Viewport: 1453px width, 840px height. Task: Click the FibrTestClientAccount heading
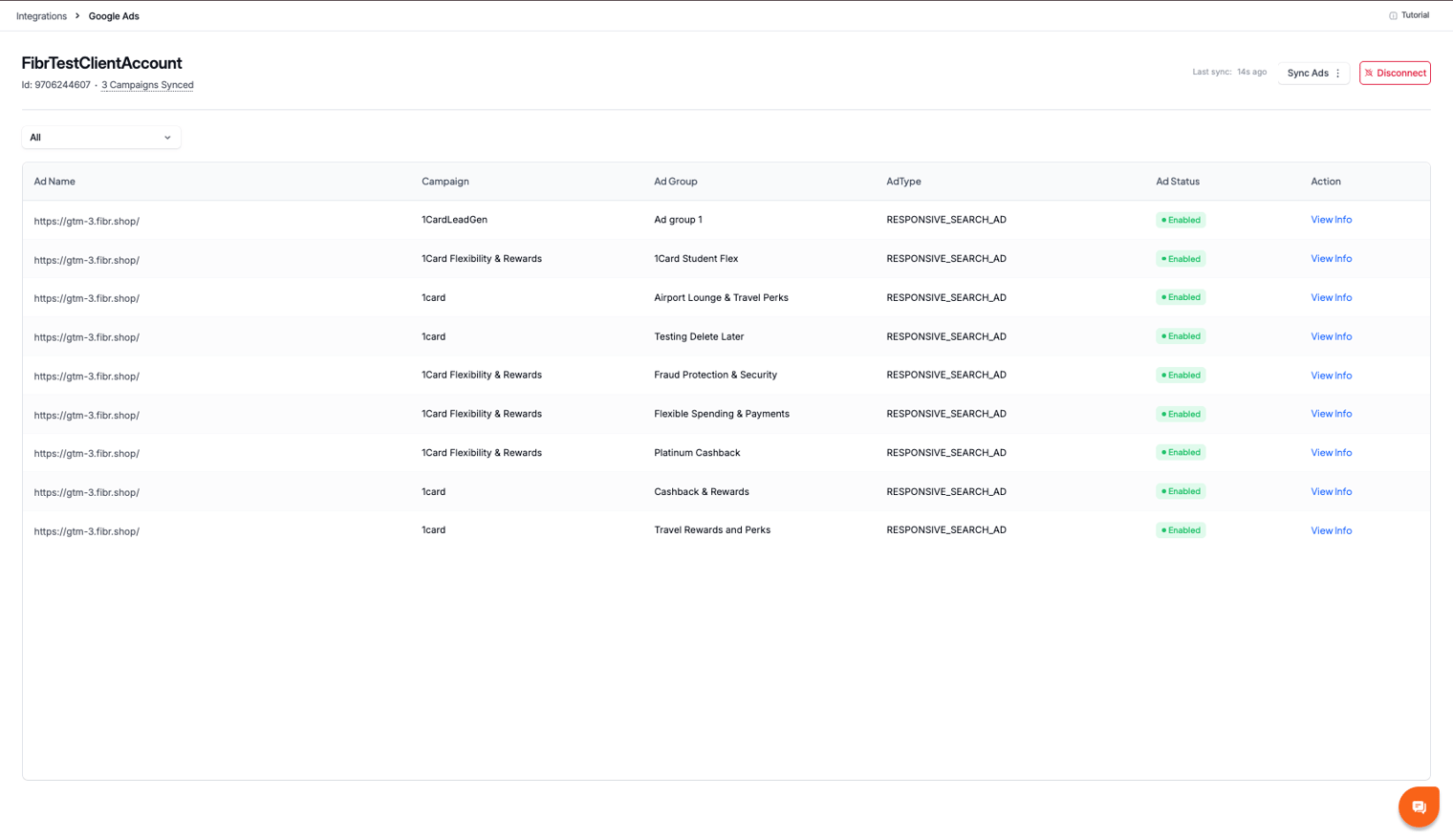click(x=101, y=63)
